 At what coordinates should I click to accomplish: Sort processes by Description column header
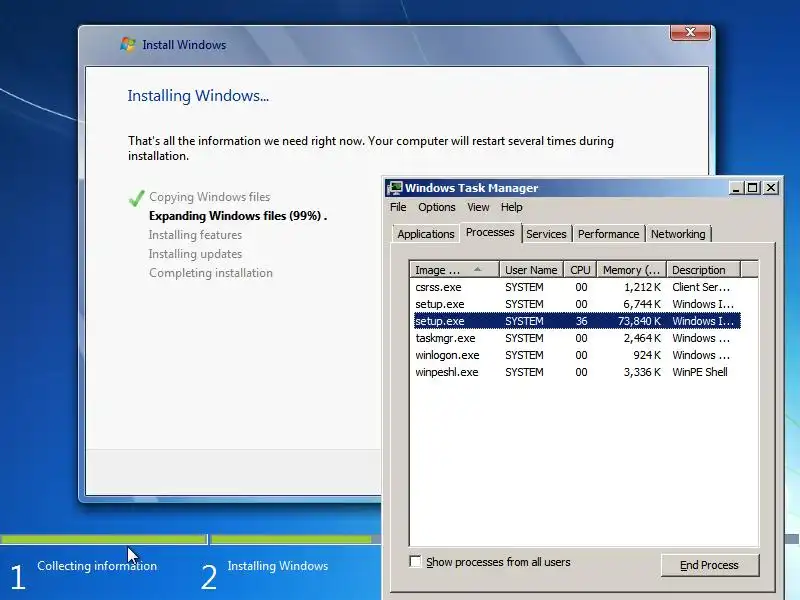point(703,270)
